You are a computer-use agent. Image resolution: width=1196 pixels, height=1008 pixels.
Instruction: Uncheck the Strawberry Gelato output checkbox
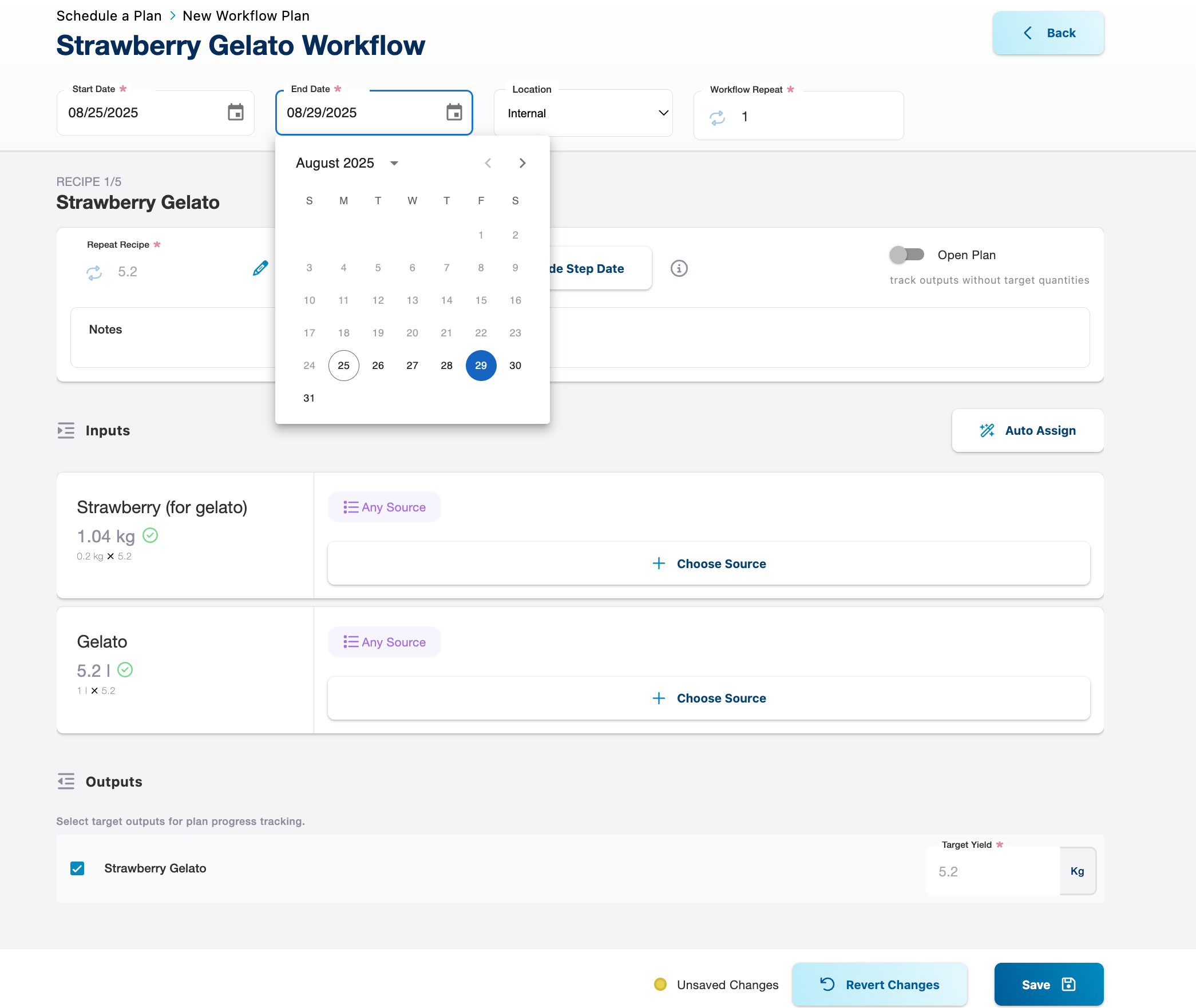pyautogui.click(x=77, y=868)
